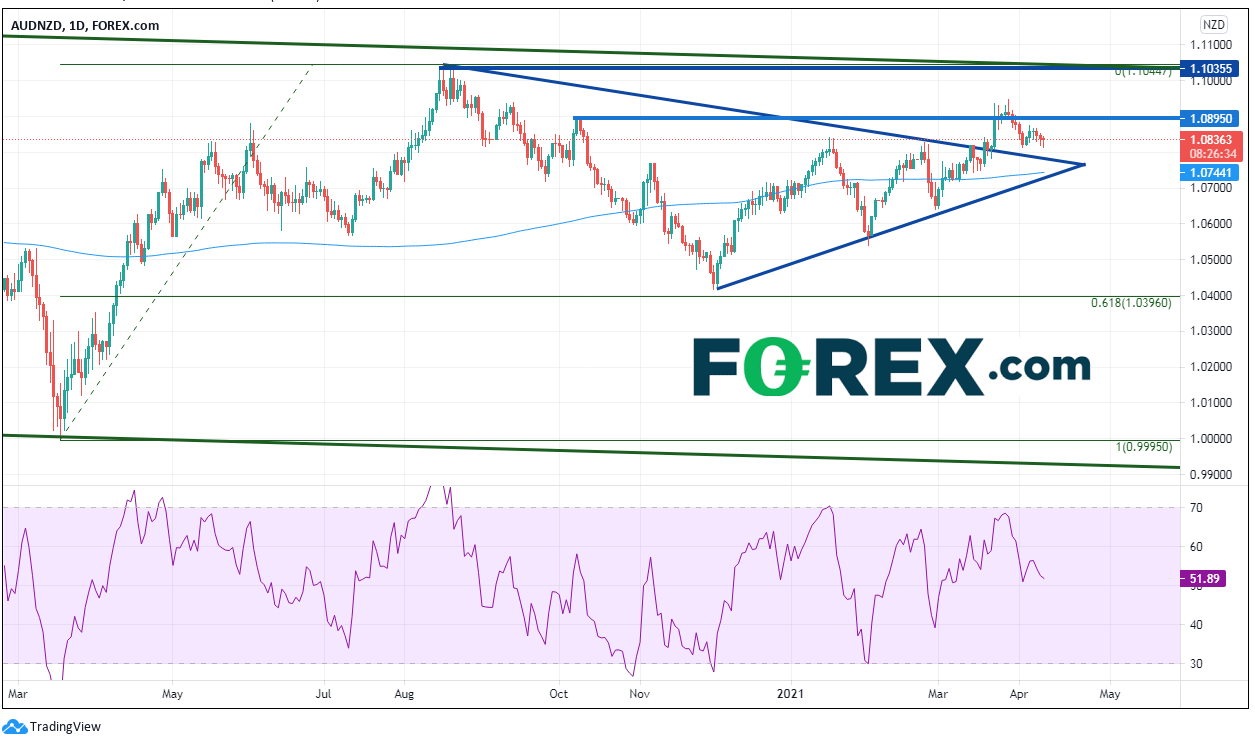This screenshot has height=745, width=1255.
Task: Select the 1.08950 horizontal line price label
Action: pos(1212,118)
